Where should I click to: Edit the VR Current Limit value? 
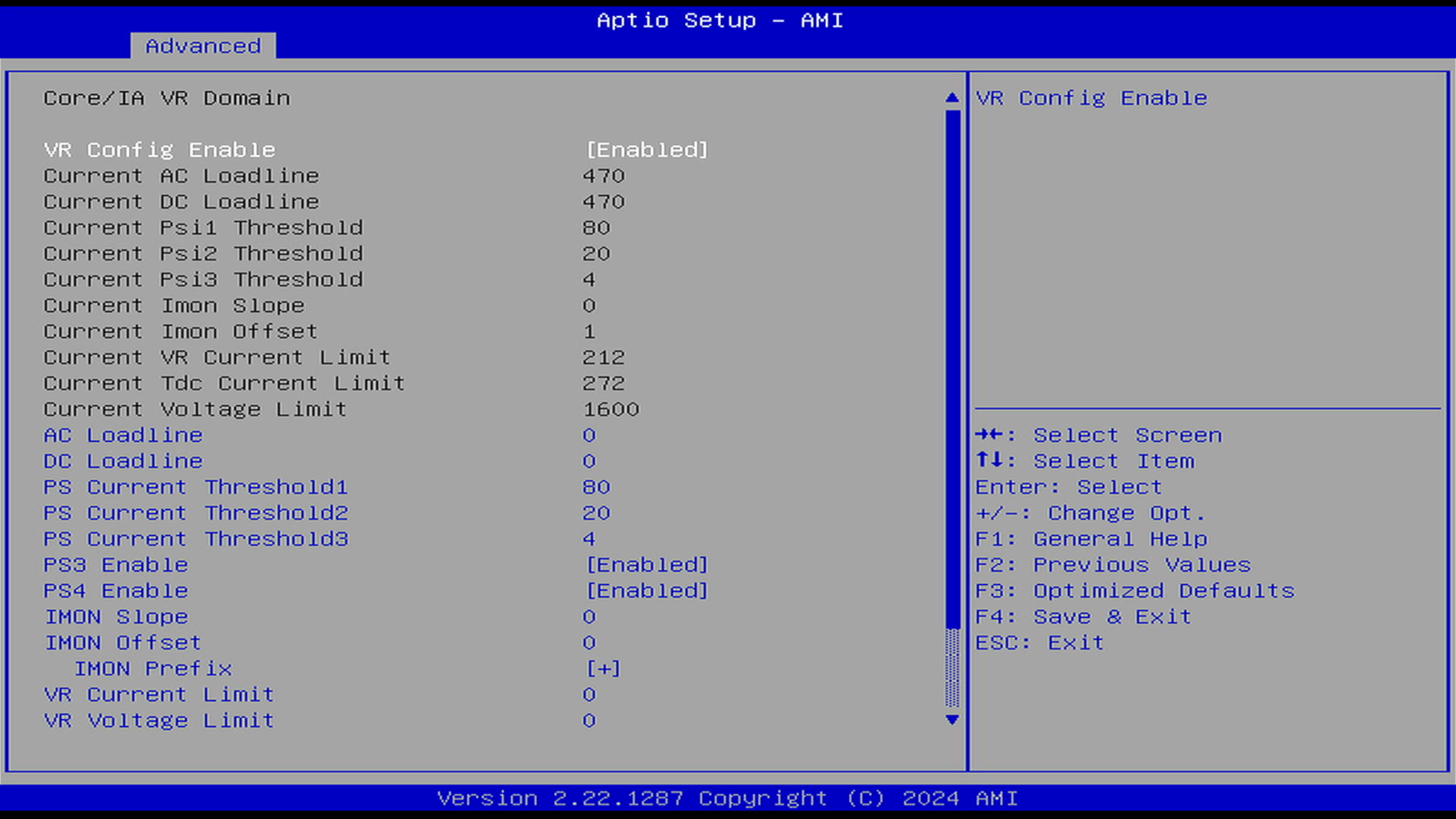[x=588, y=695]
